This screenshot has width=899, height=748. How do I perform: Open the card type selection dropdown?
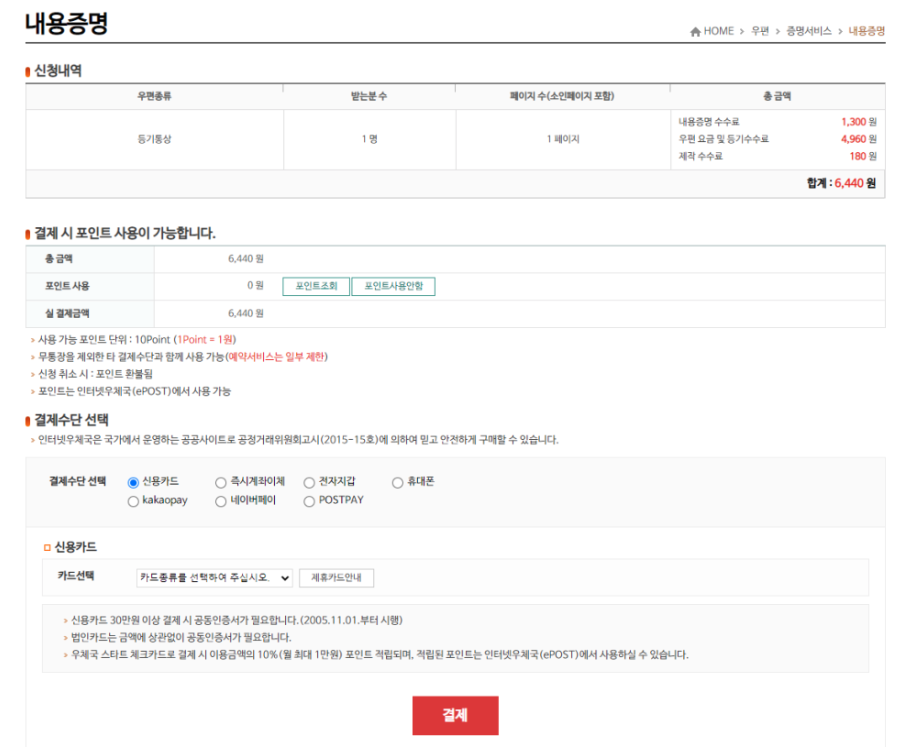pos(212,577)
